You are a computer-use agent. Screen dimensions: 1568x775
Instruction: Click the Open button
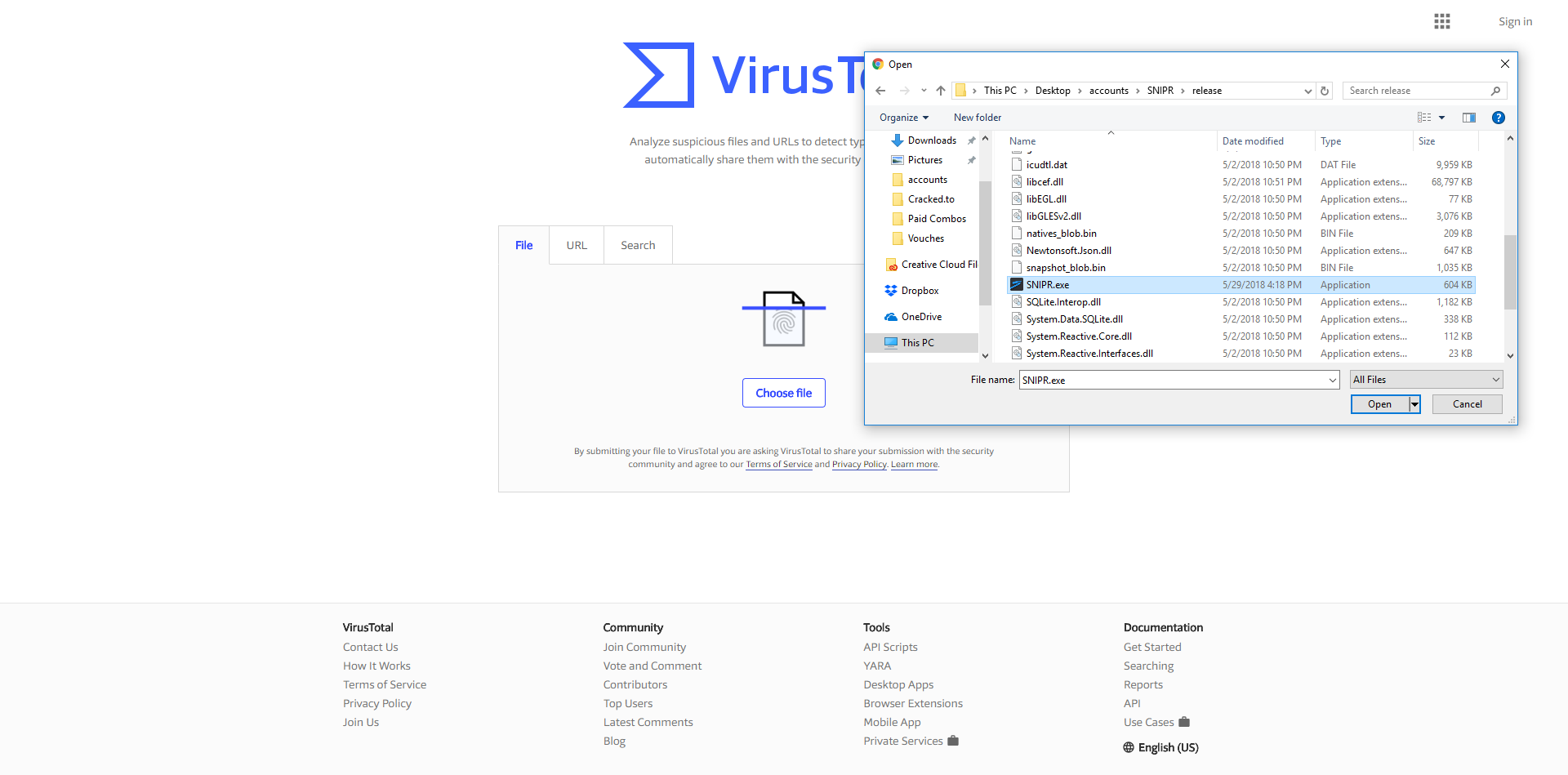(1380, 404)
